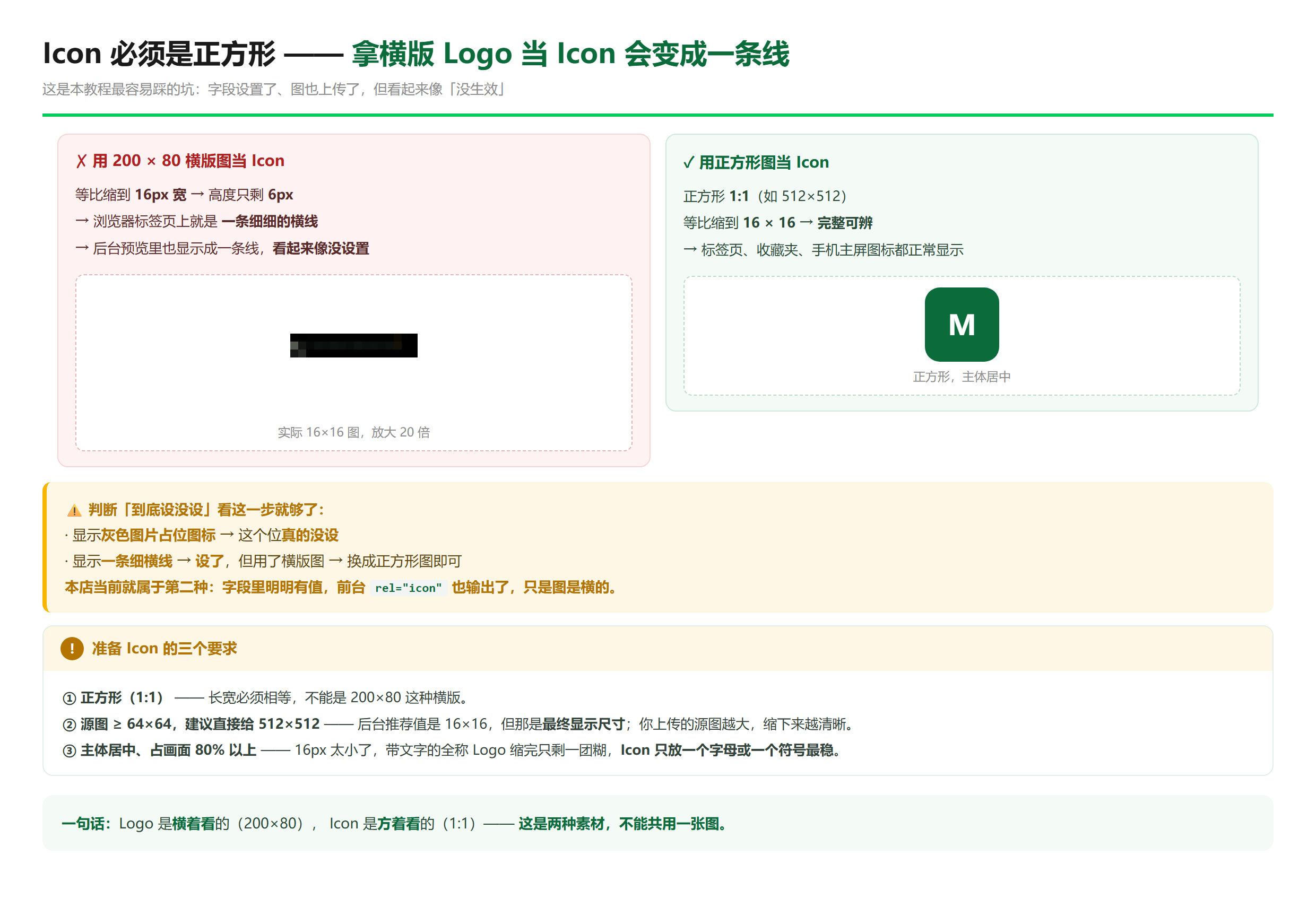
Task: Click the bullet about 灰色图片占位图标
Action: [x=202, y=535]
